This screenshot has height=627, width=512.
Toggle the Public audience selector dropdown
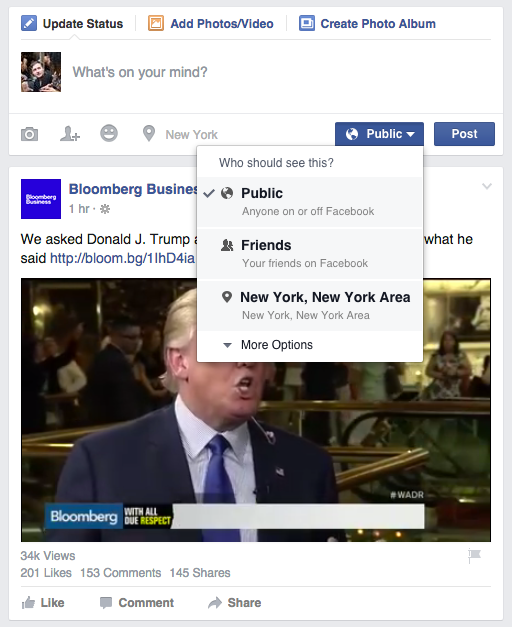(379, 134)
